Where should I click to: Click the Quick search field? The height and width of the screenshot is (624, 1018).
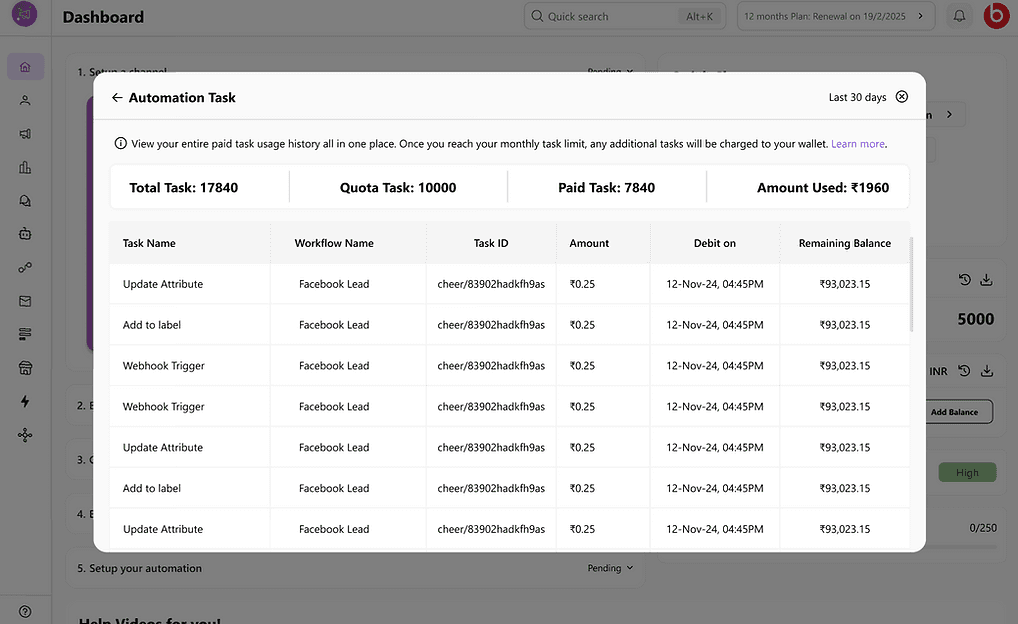625,16
